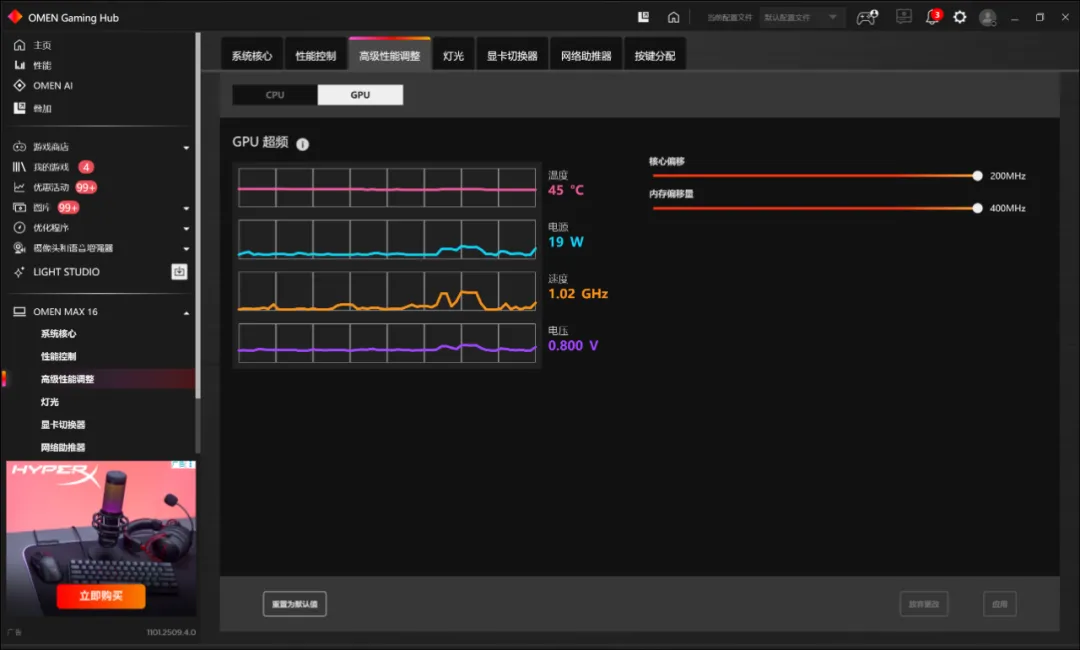Open the user account avatar
The image size is (1080, 650).
coord(988,17)
